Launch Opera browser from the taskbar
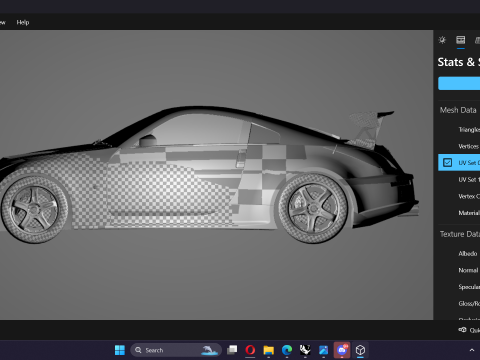Viewport: 480px width, 360px height. pyautogui.click(x=250, y=350)
